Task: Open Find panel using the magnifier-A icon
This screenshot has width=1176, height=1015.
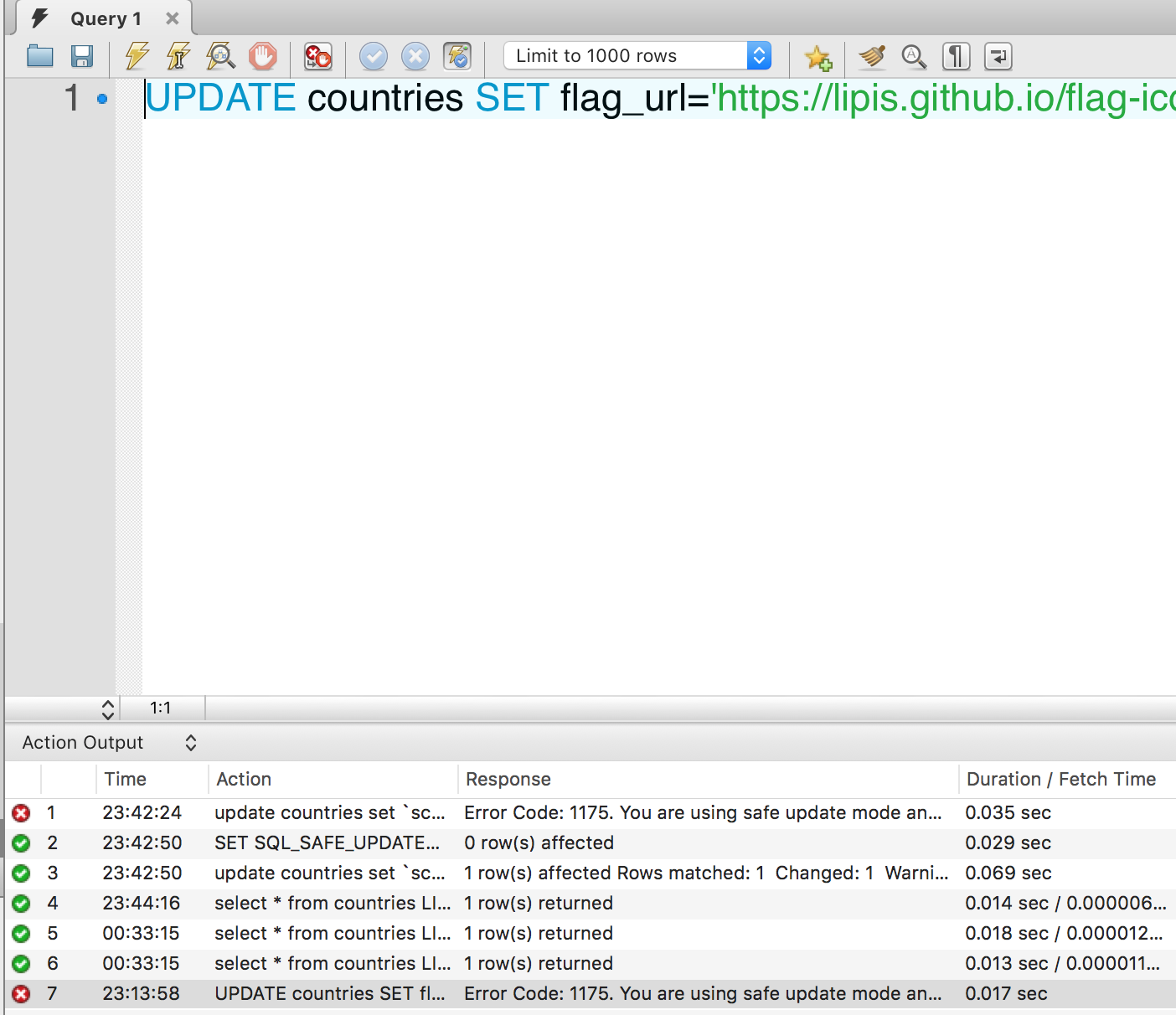Action: [x=914, y=56]
